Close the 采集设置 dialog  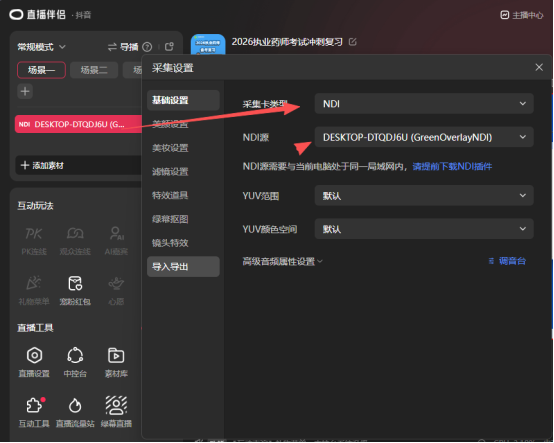539,67
